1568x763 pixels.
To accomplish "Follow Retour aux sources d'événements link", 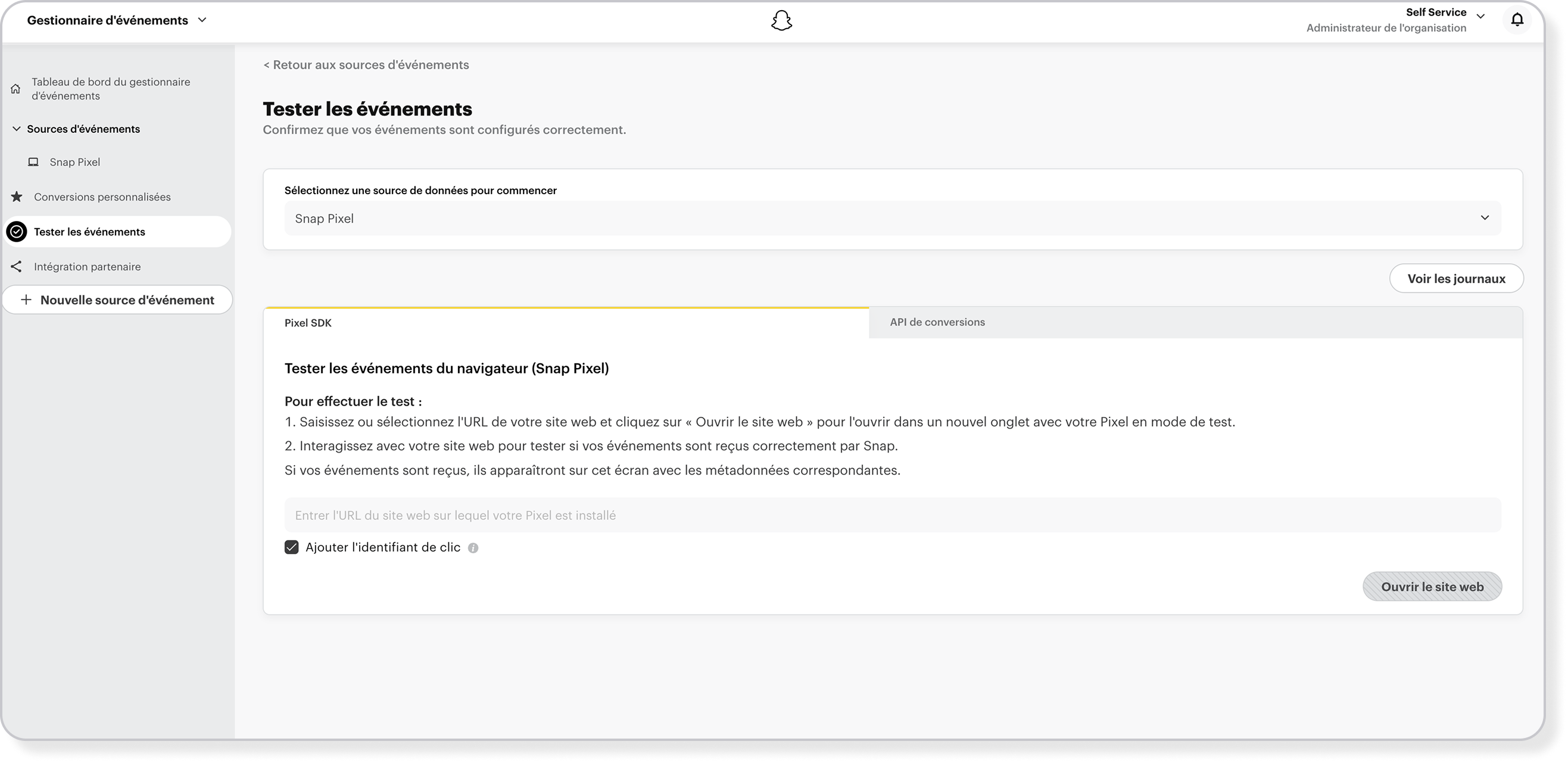I will pyautogui.click(x=366, y=64).
